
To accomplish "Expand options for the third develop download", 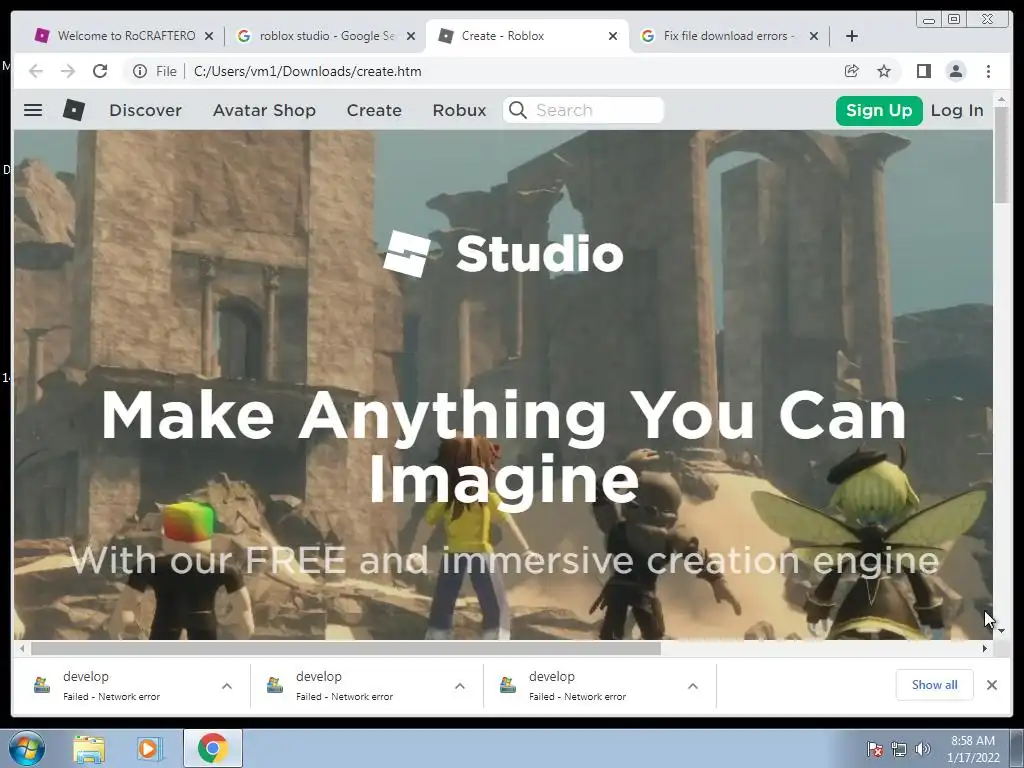I will 693,686.
